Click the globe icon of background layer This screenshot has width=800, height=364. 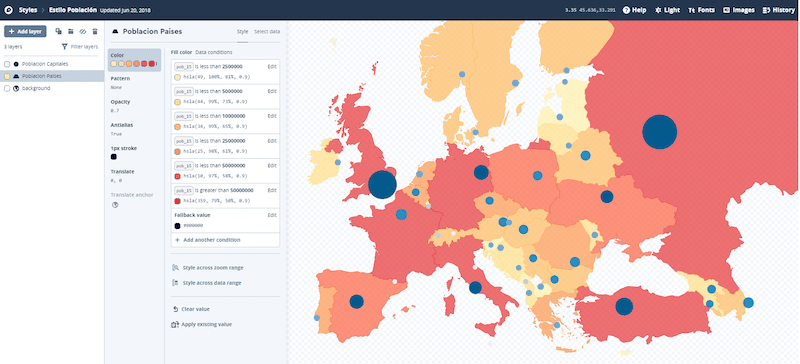pos(16,88)
